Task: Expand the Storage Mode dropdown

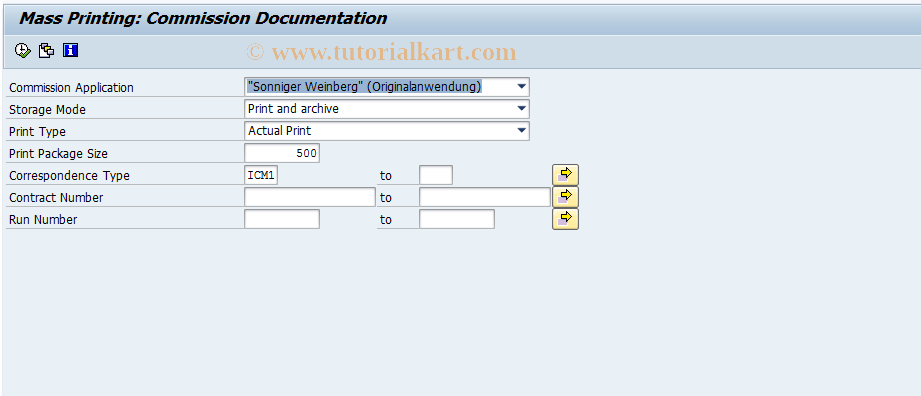Action: click(522, 109)
